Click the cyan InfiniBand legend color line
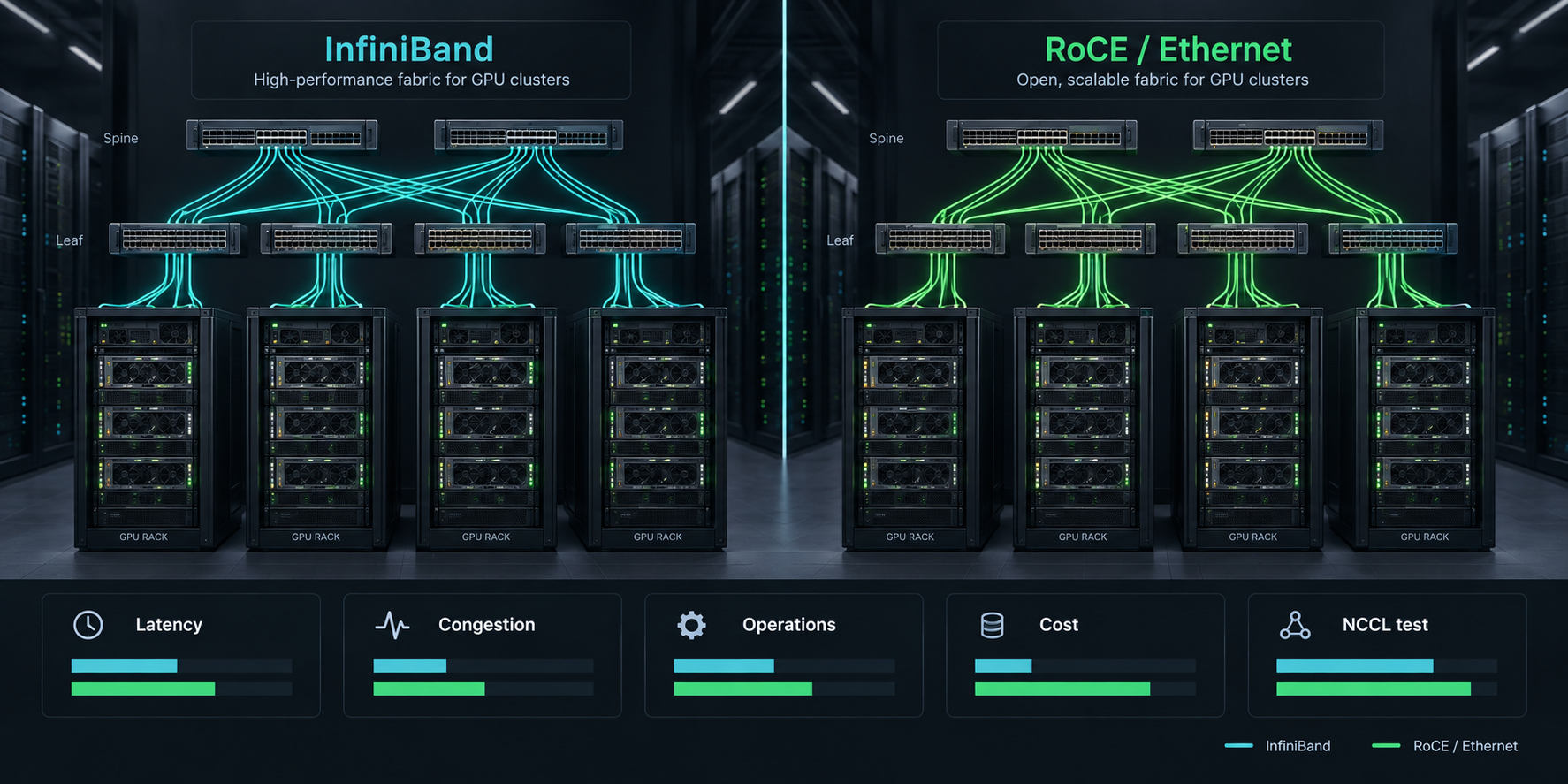Screen dimensions: 1568x784 1238,746
